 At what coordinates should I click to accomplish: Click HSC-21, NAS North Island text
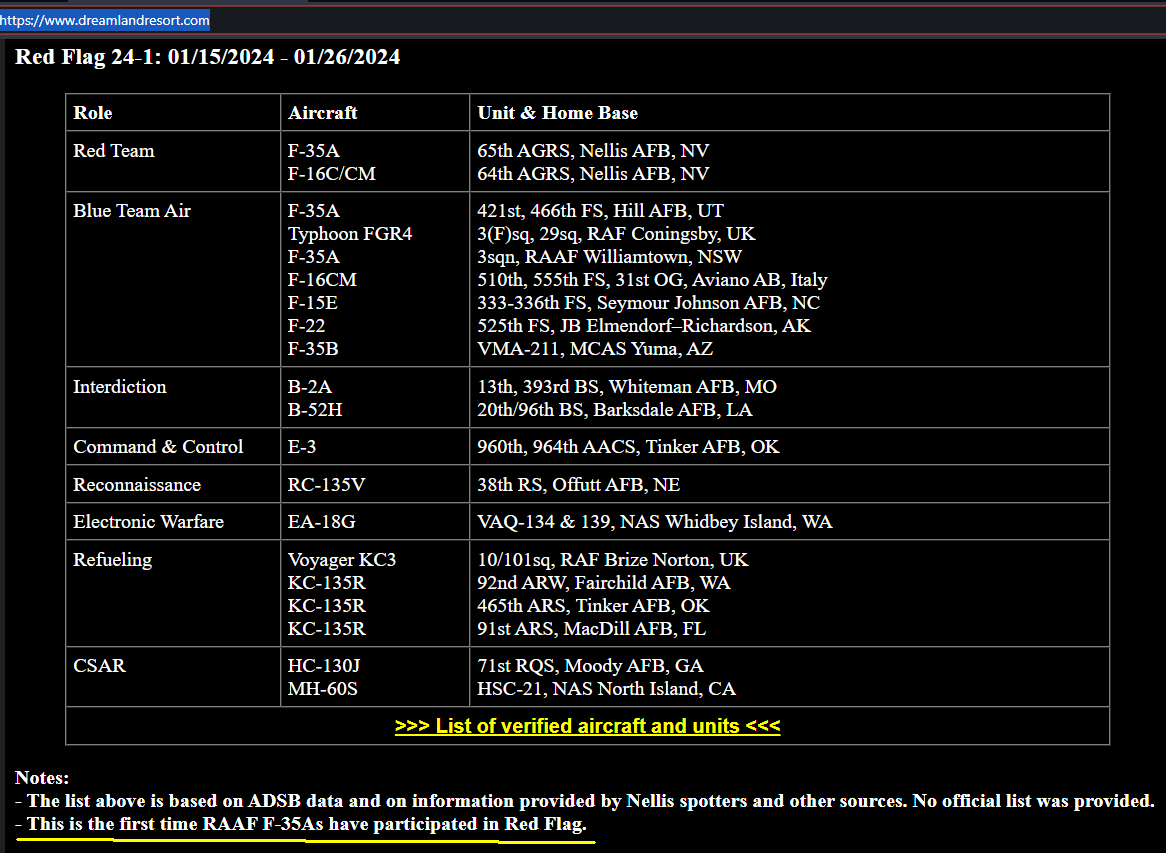tap(607, 689)
